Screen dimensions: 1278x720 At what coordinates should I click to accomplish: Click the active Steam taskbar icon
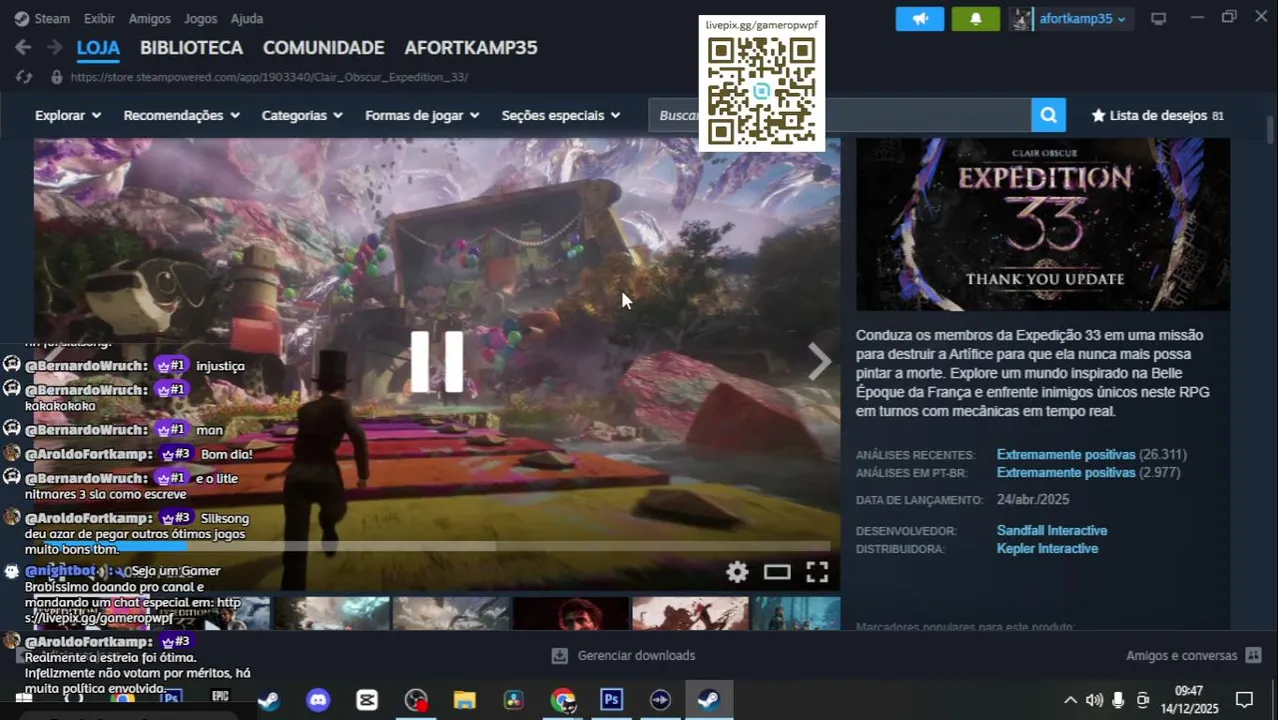point(709,700)
